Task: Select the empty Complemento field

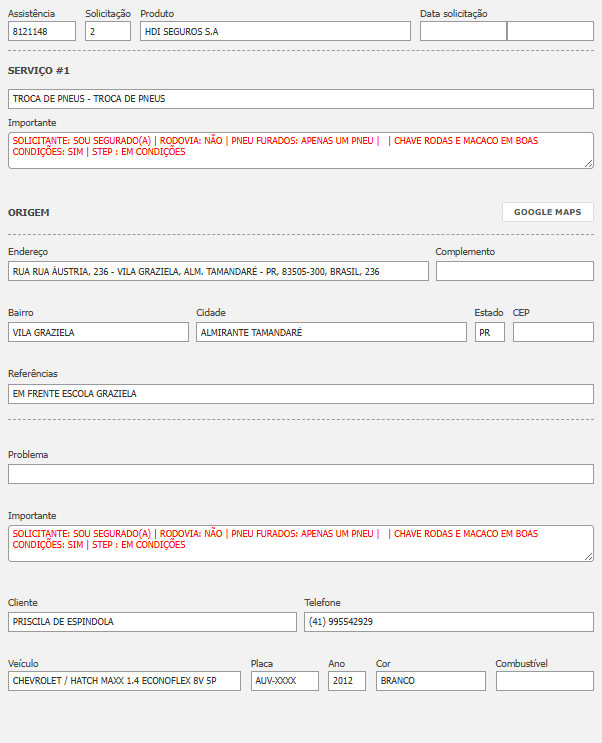Action: [x=514, y=271]
